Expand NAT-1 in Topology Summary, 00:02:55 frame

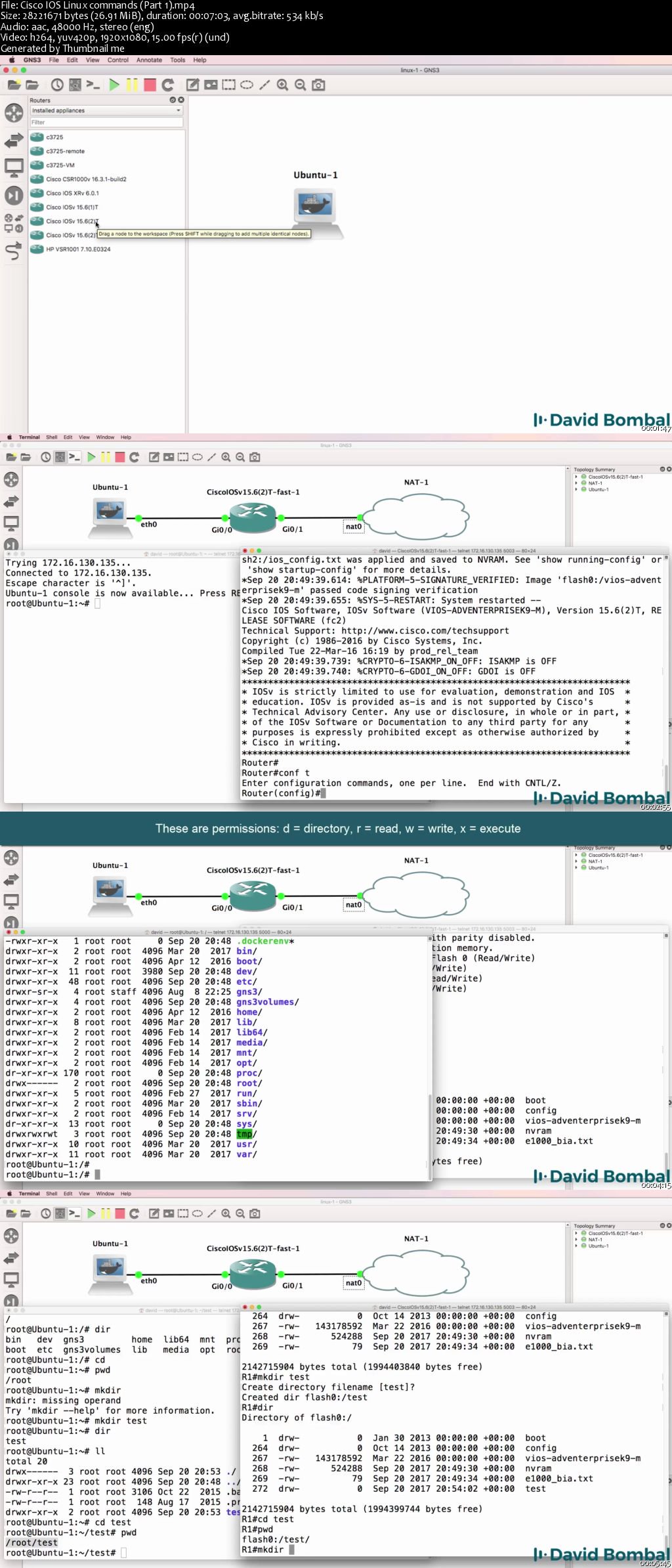coord(576,483)
